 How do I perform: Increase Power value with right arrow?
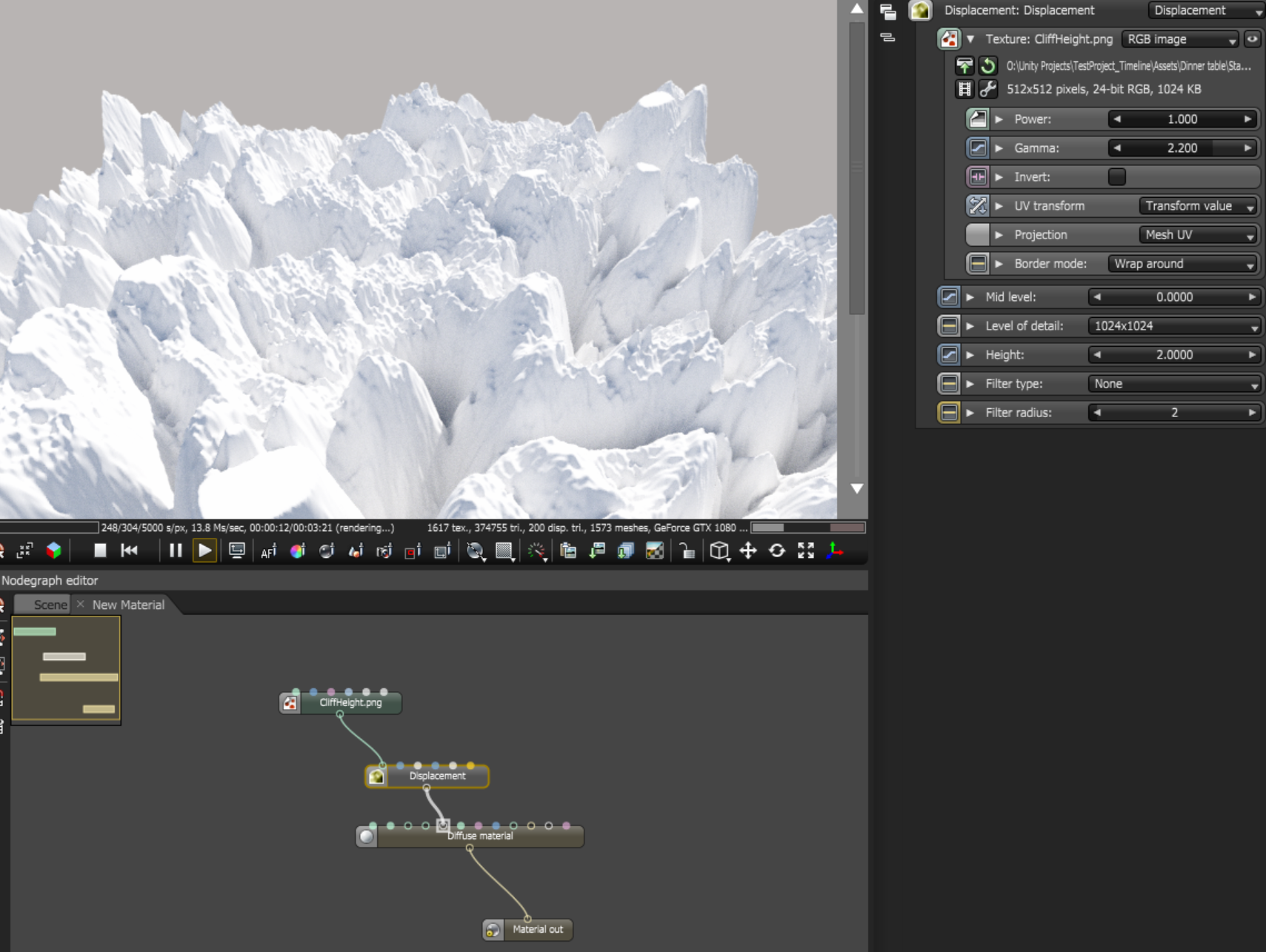coord(1248,119)
